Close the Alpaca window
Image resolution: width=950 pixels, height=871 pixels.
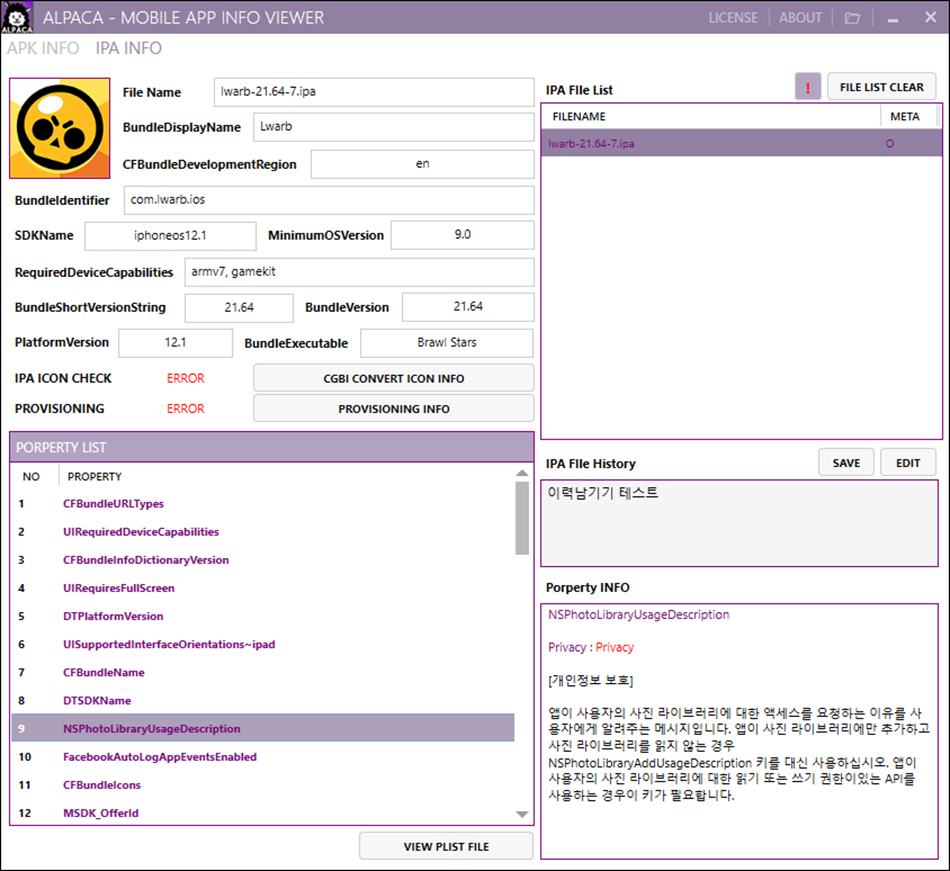pyautogui.click(x=931, y=18)
